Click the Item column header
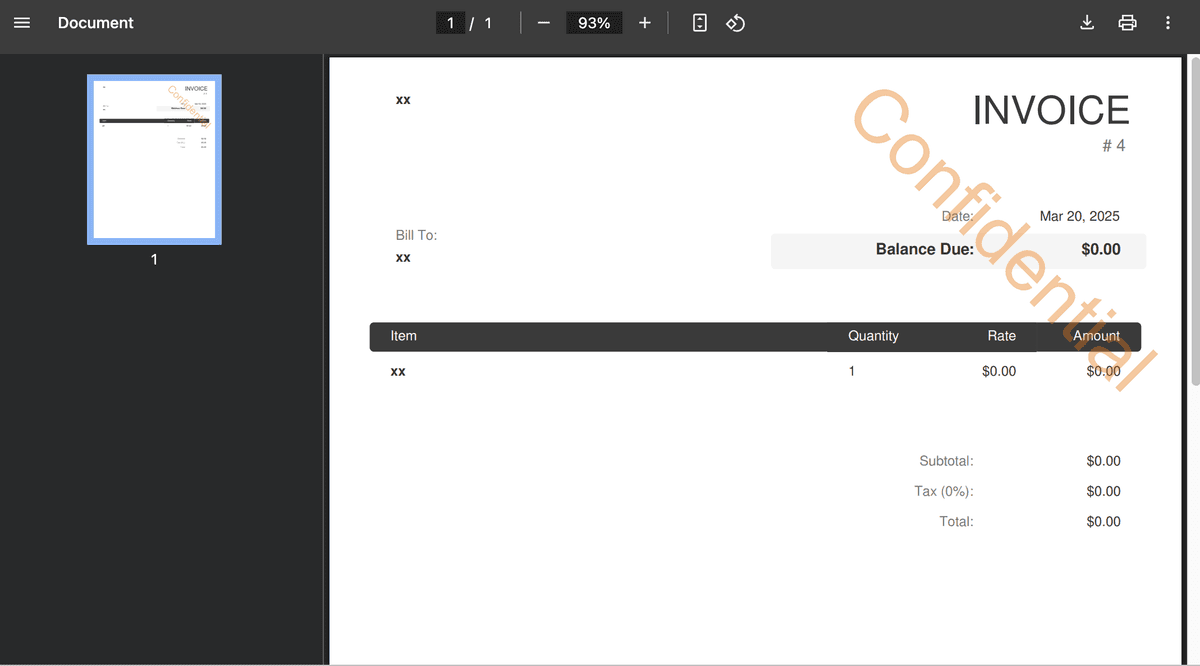The width and height of the screenshot is (1200, 666). [x=404, y=336]
